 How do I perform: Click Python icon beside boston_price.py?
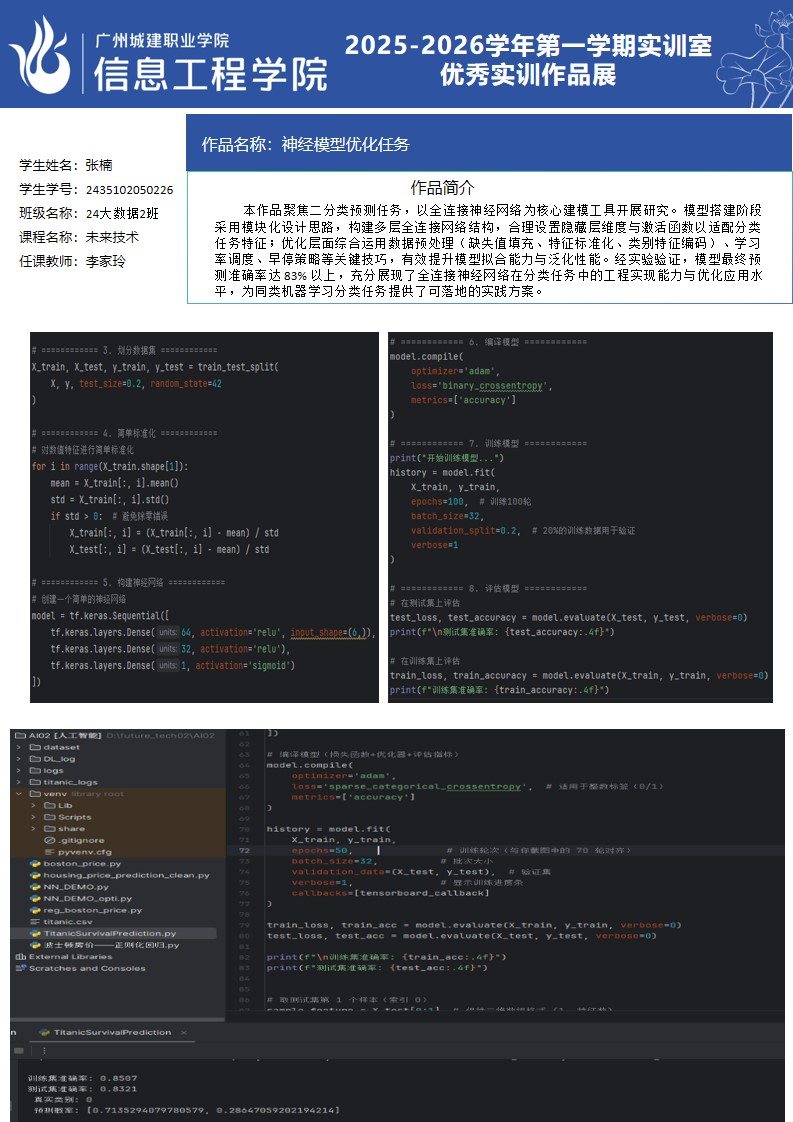(x=34, y=863)
